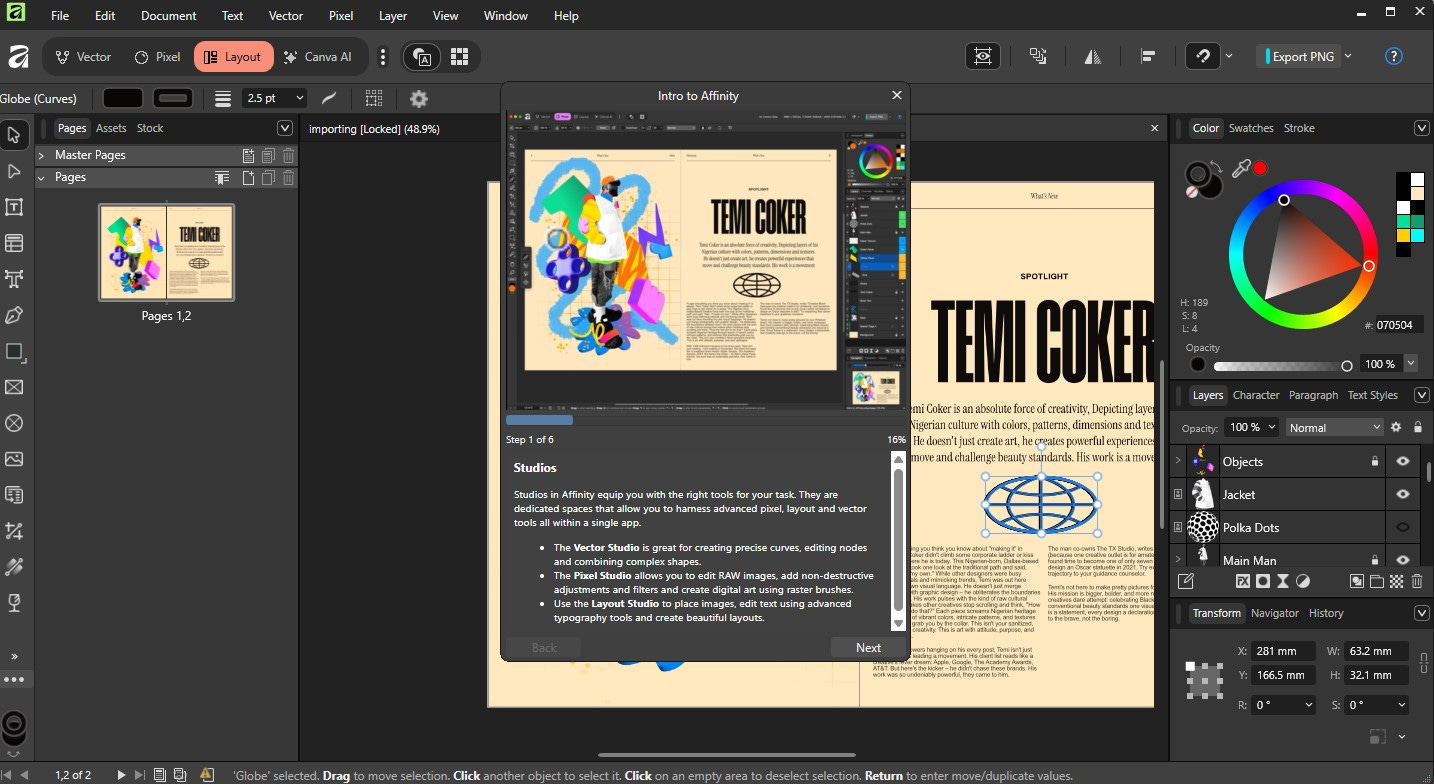The height and width of the screenshot is (784, 1434).
Task: Select the Artistic Text tool
Action: (x=14, y=279)
